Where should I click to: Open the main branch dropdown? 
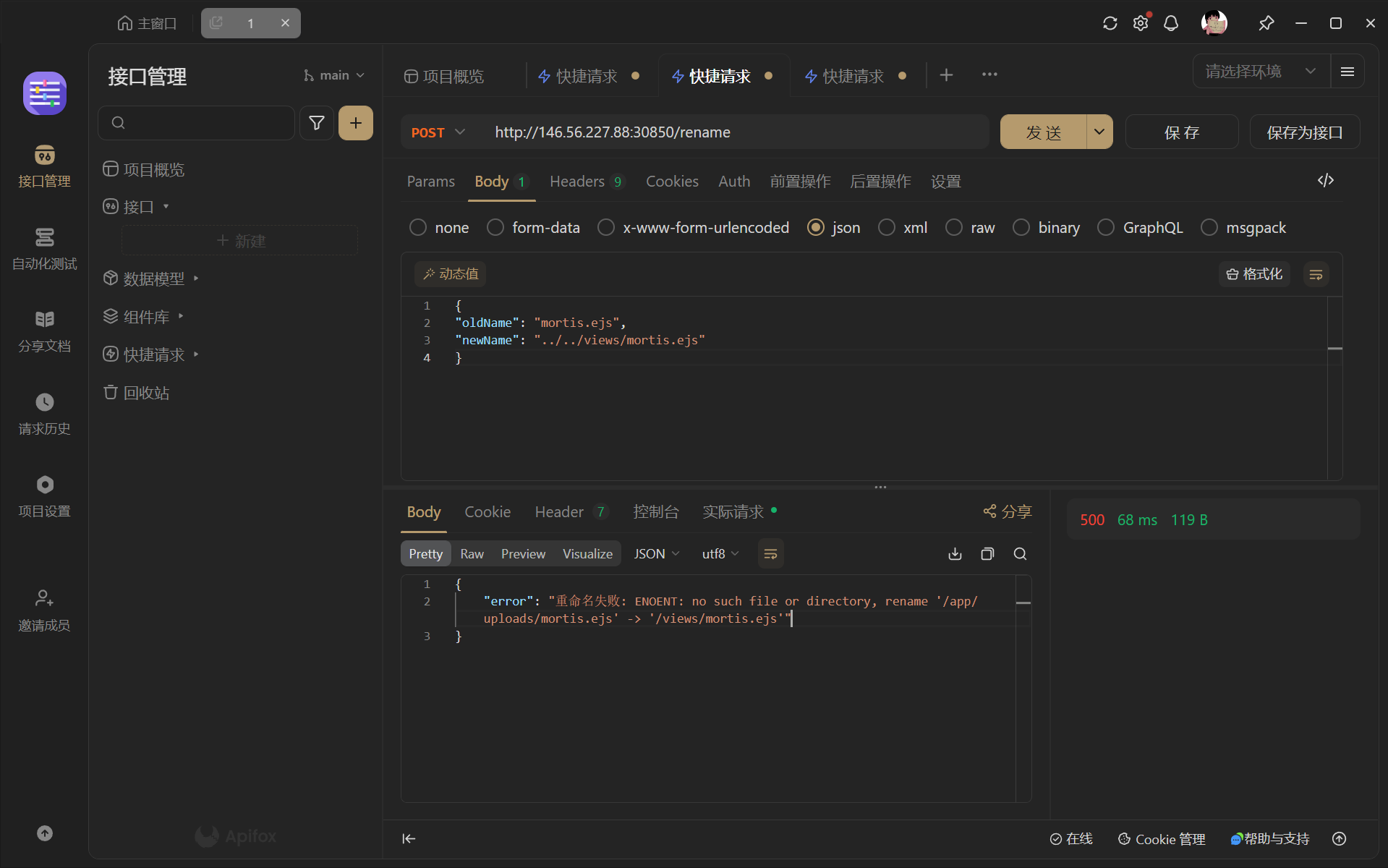pyautogui.click(x=334, y=75)
